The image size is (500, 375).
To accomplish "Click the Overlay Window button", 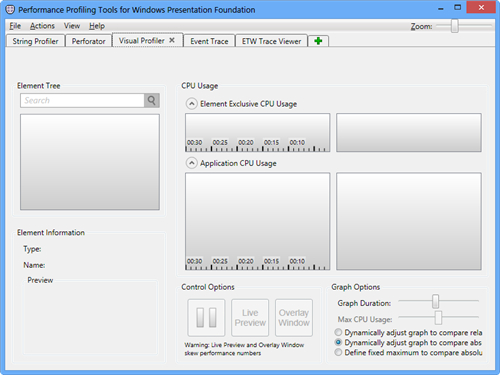I will click(x=294, y=317).
